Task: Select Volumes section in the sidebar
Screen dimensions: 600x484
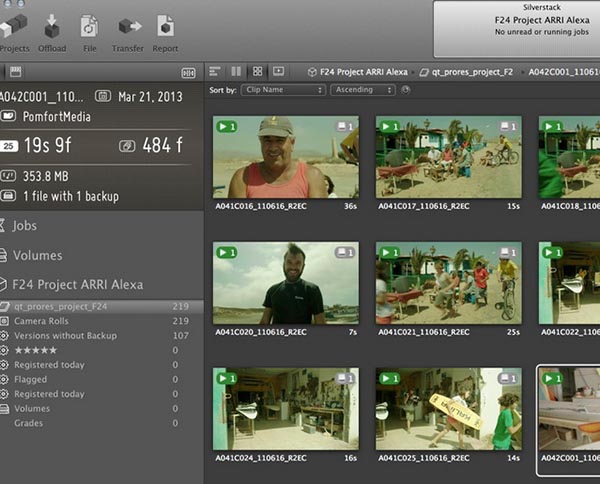Action: pyautogui.click(x=37, y=255)
